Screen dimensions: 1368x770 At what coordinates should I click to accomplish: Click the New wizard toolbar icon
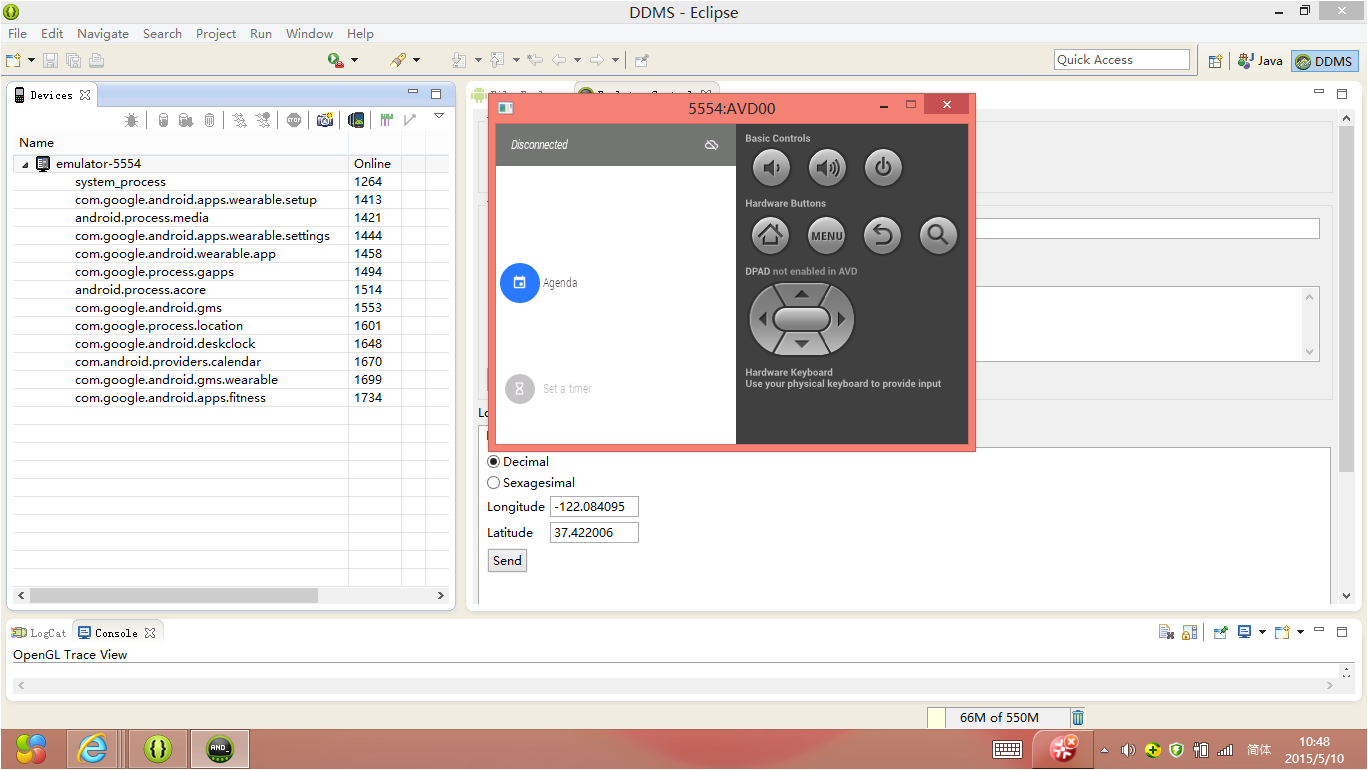pos(14,61)
